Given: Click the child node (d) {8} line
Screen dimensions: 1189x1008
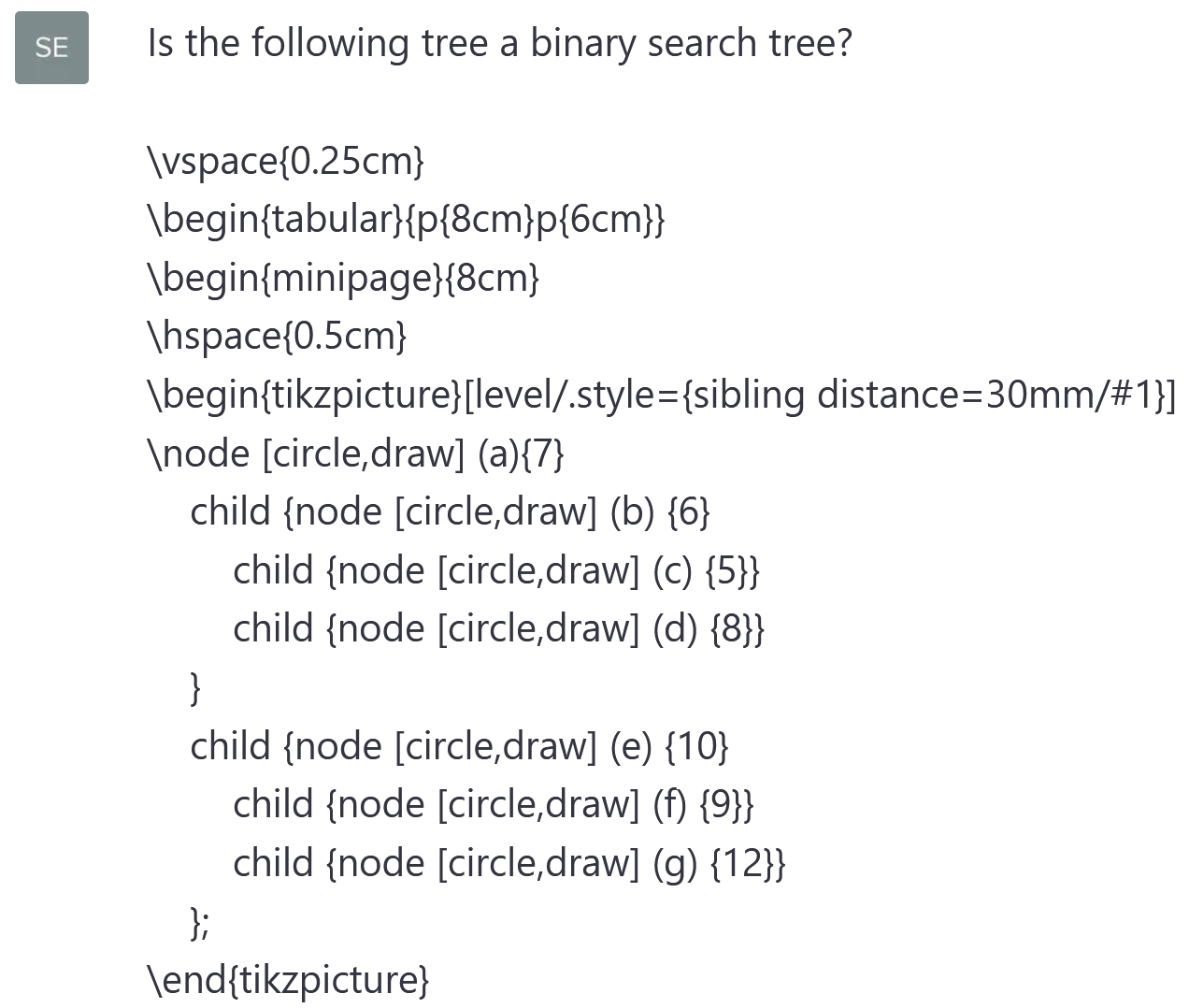Looking at the screenshot, I should pyautogui.click(x=498, y=628).
